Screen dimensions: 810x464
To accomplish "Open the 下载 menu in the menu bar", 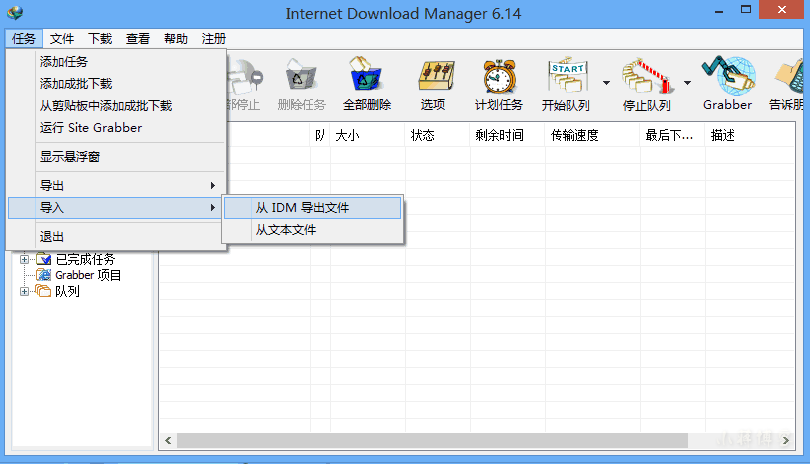I will (x=100, y=39).
